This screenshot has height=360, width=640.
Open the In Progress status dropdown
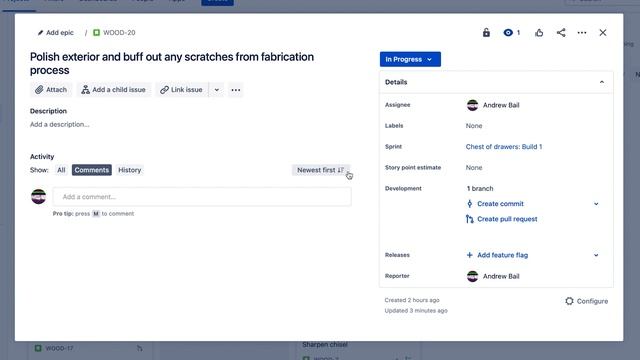[410, 59]
